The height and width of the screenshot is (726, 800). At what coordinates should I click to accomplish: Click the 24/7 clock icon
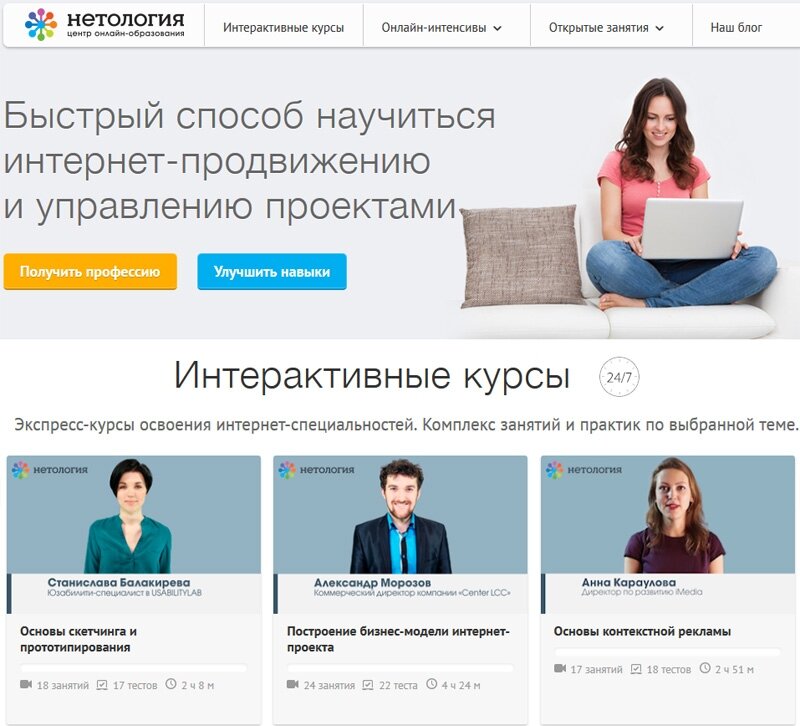point(619,377)
